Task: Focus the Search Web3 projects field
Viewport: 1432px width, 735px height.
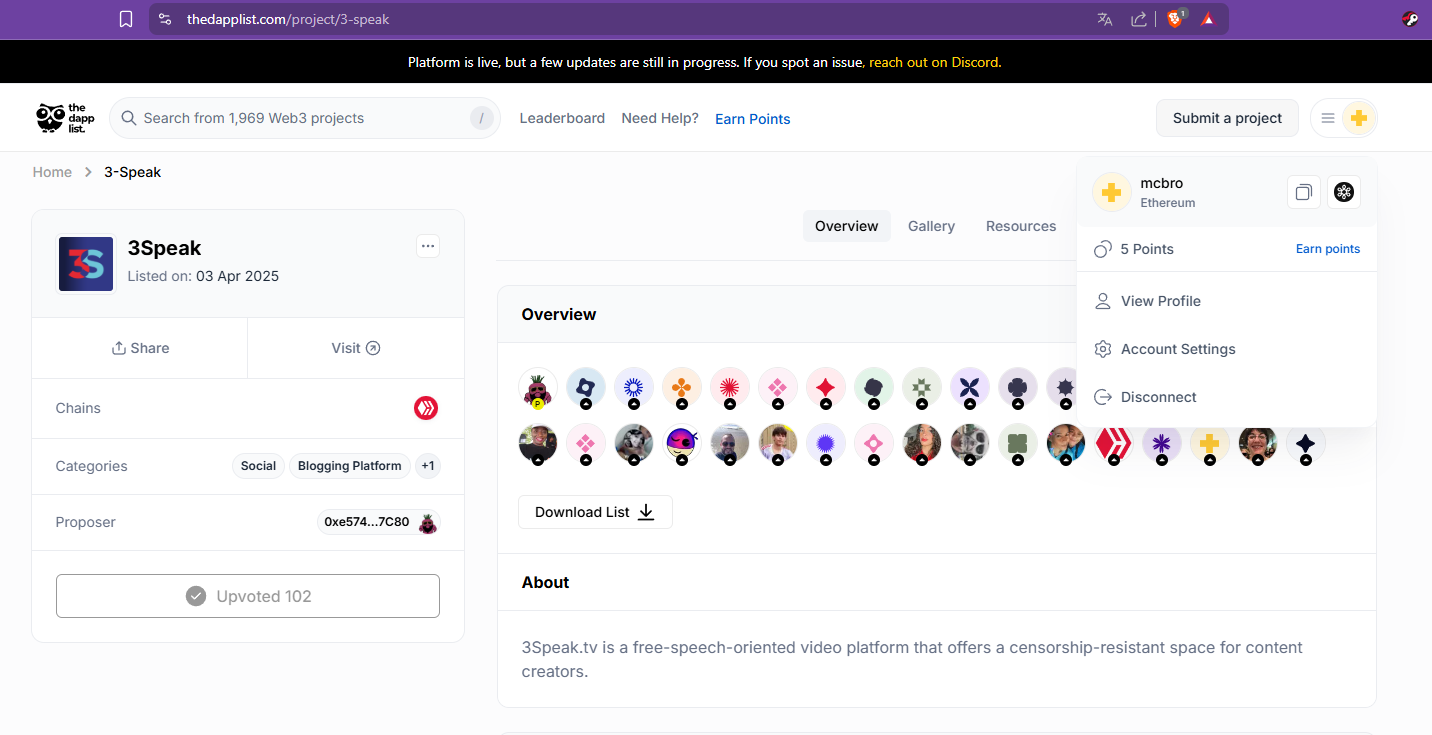Action: click(x=305, y=118)
